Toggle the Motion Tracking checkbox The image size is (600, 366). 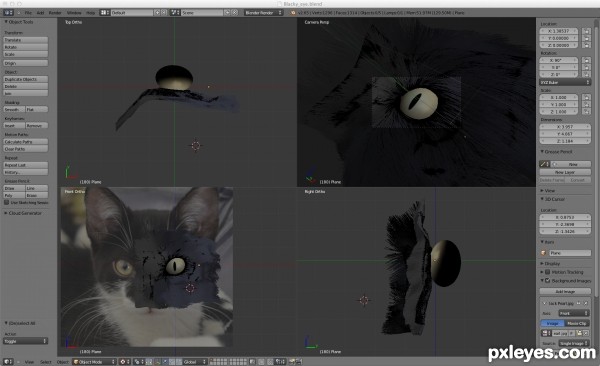548,272
